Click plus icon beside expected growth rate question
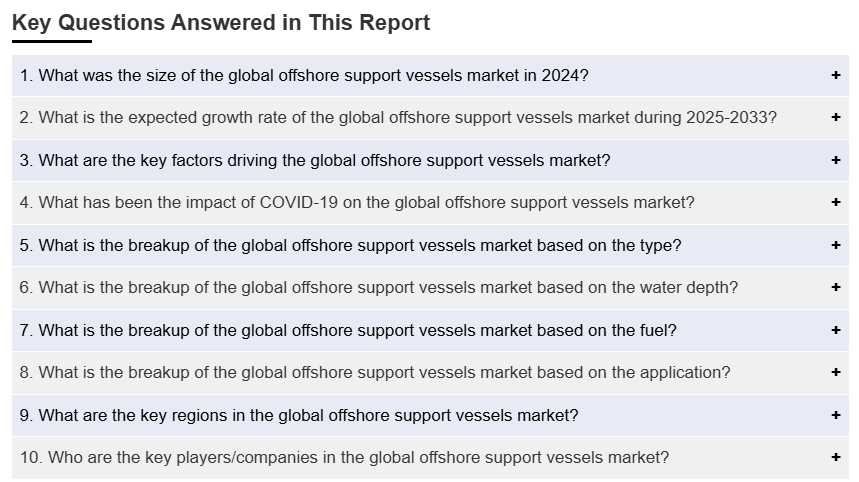 tap(835, 117)
